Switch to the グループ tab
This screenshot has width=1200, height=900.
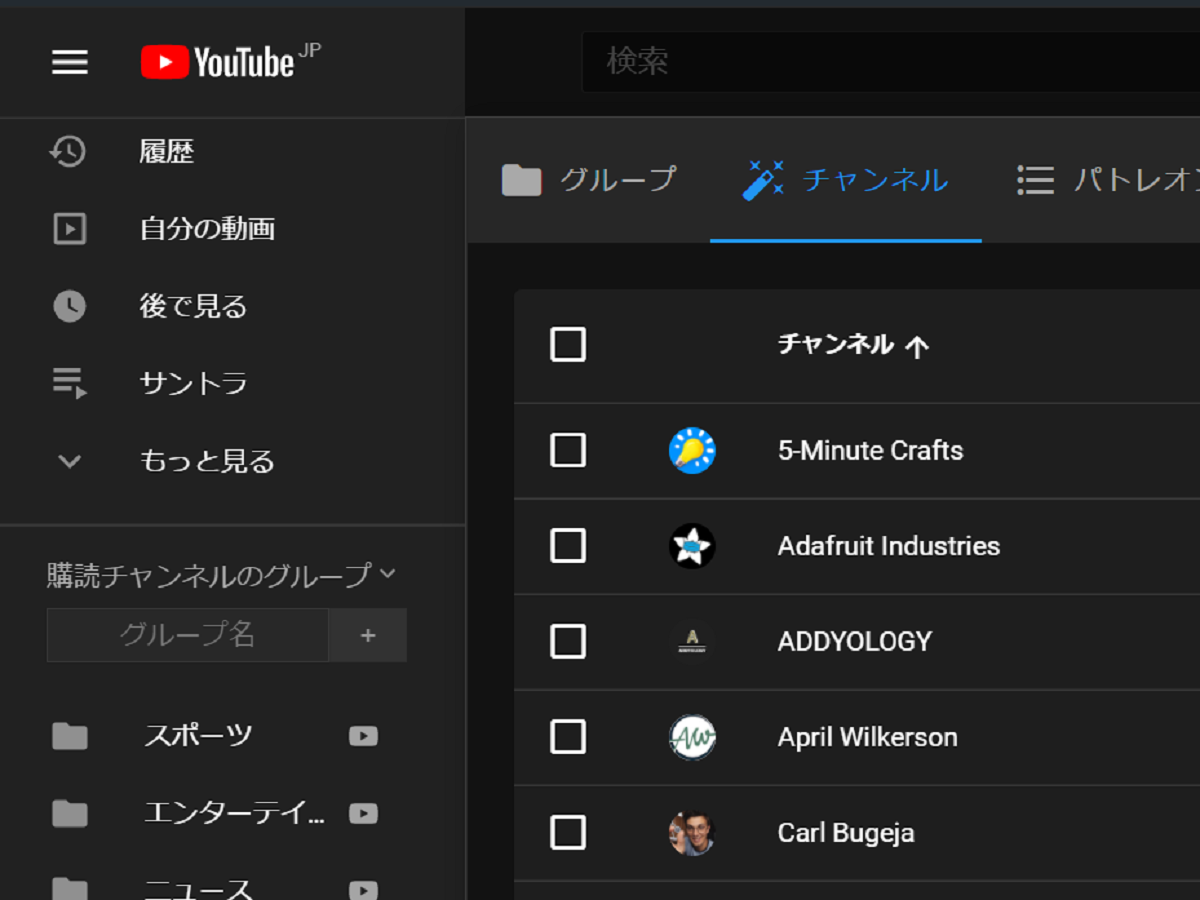[589, 180]
